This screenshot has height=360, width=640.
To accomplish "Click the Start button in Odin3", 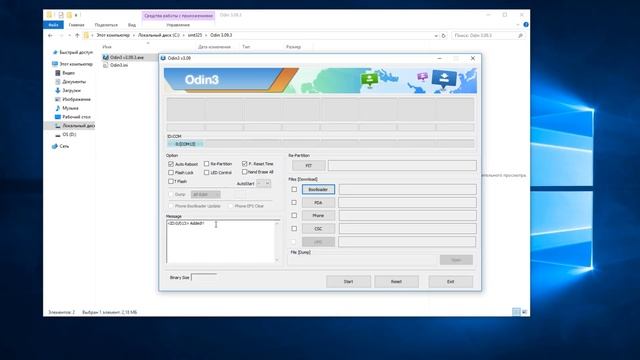I will pyautogui.click(x=348, y=282).
